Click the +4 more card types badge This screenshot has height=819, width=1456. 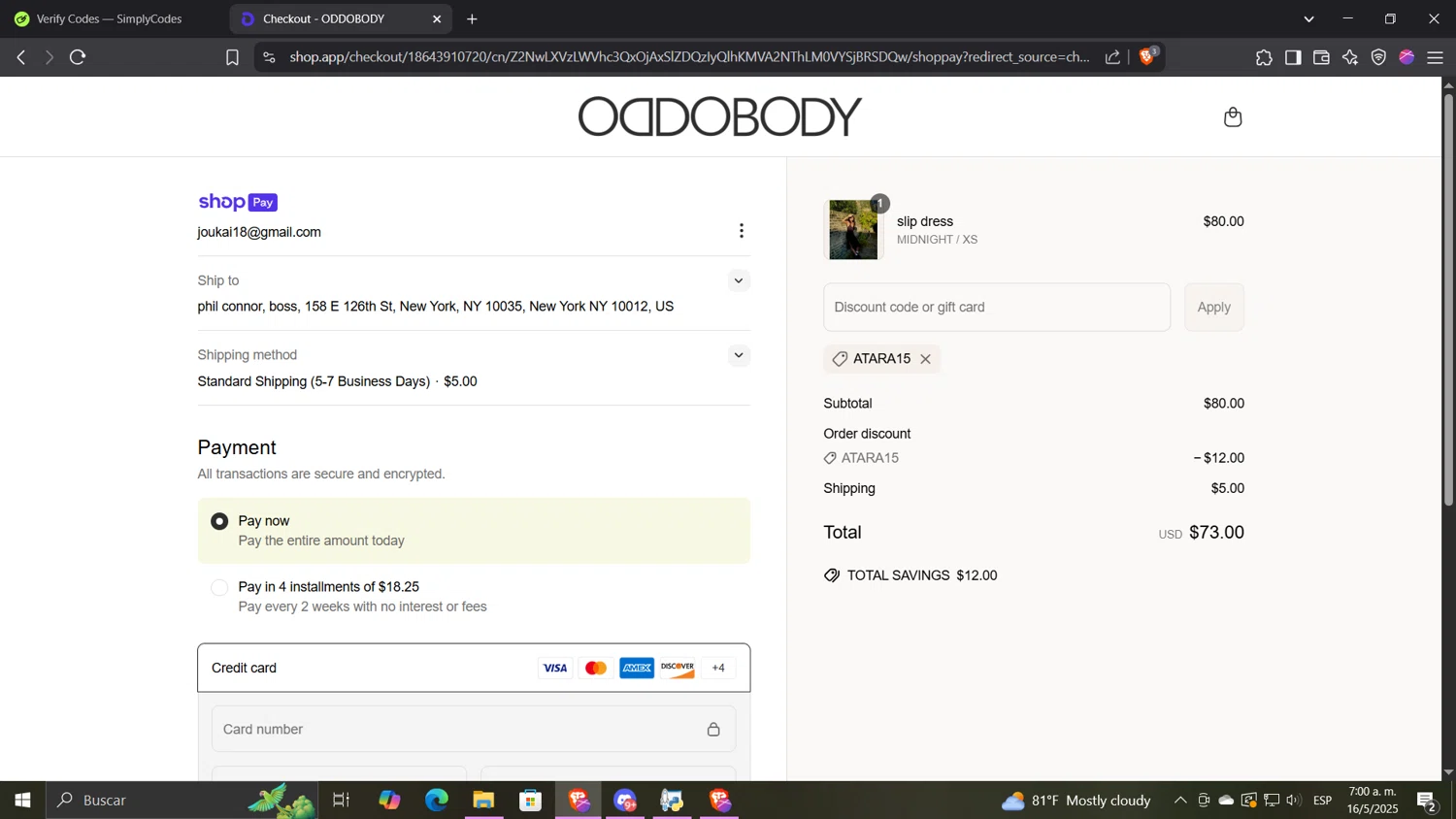point(718,668)
